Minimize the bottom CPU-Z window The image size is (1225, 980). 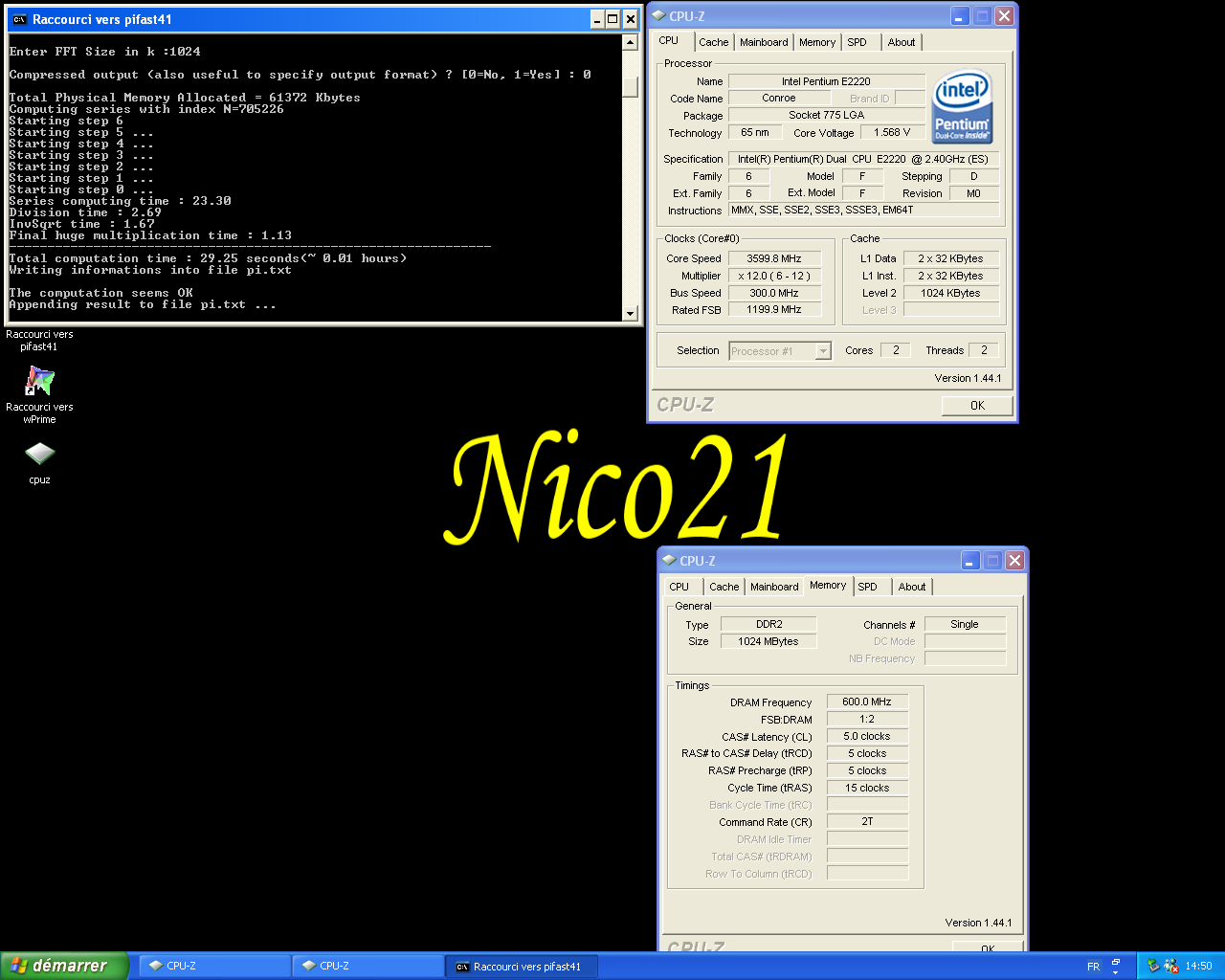click(970, 561)
